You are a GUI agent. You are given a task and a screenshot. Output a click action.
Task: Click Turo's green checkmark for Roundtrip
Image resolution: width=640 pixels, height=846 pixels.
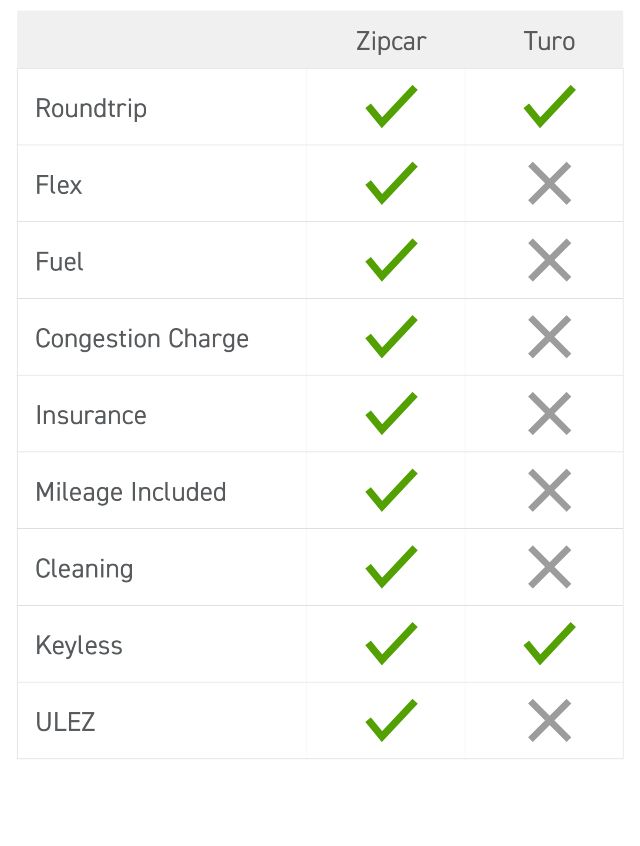tap(549, 107)
